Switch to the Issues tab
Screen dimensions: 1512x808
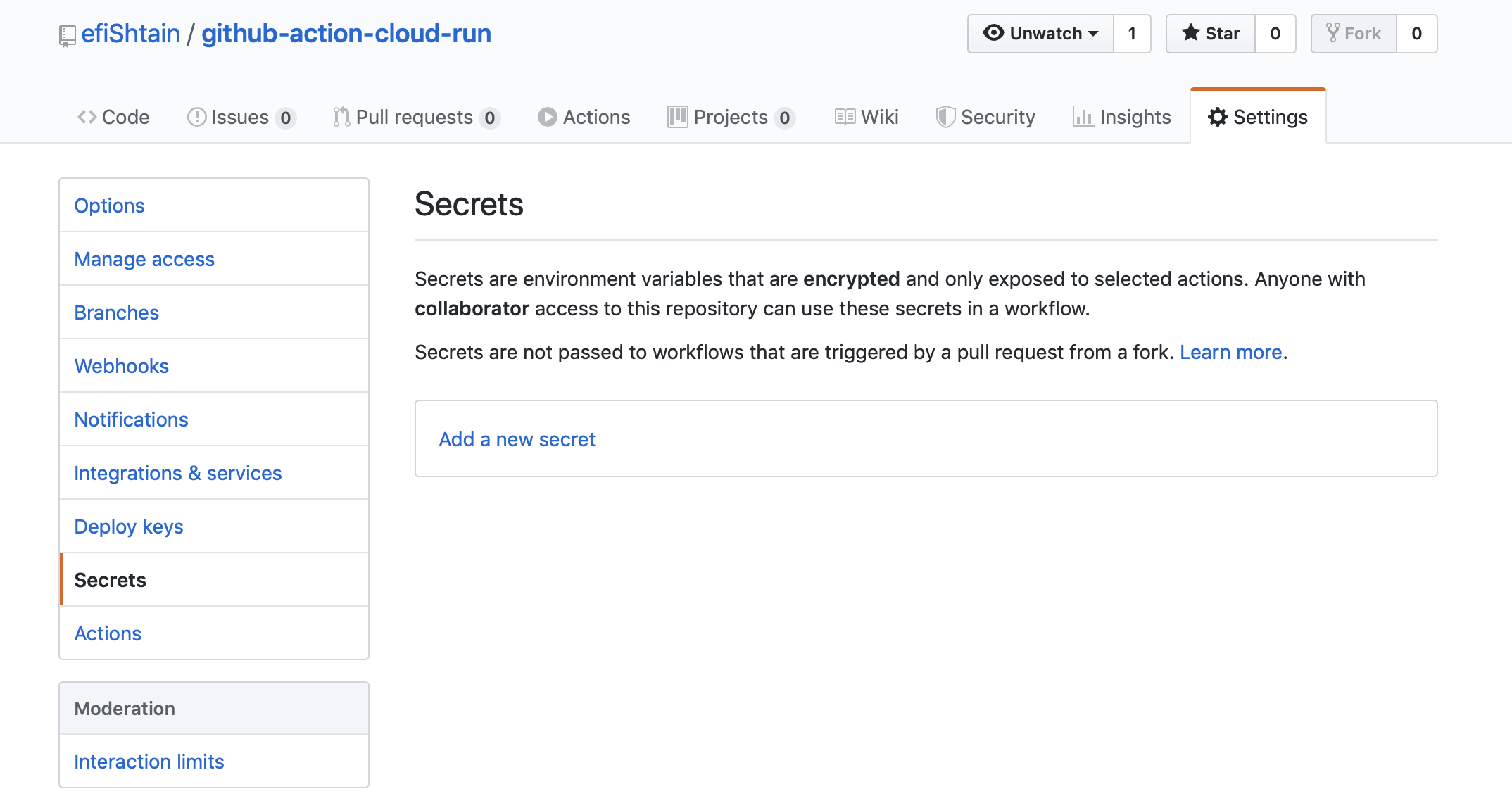coord(241,117)
